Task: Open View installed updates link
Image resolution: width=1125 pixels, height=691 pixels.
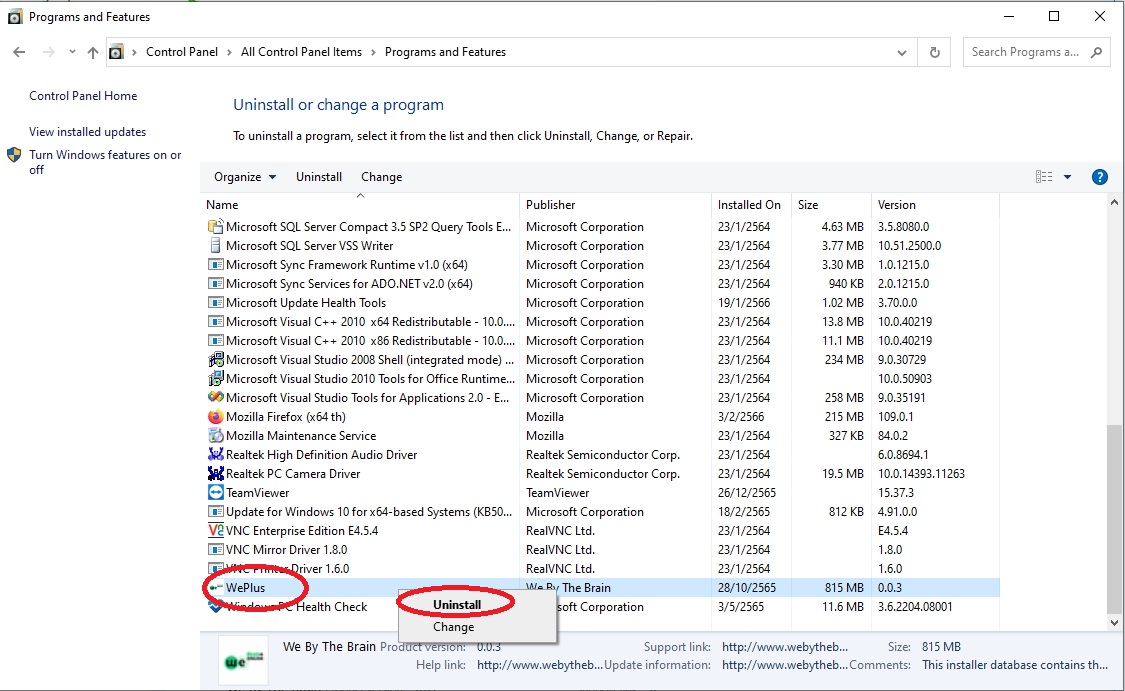Action: (88, 132)
